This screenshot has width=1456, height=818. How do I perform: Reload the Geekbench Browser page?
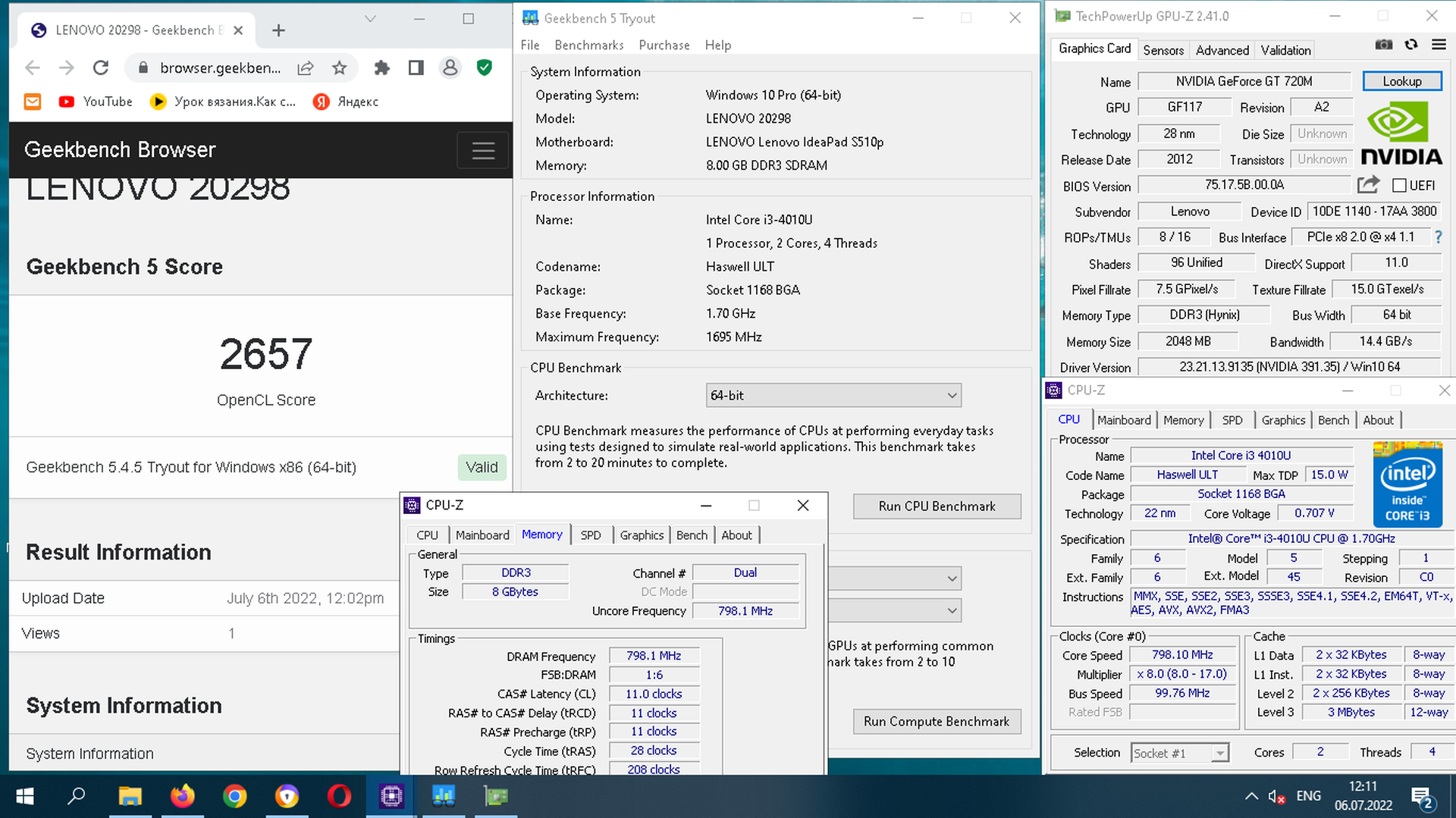click(x=101, y=68)
